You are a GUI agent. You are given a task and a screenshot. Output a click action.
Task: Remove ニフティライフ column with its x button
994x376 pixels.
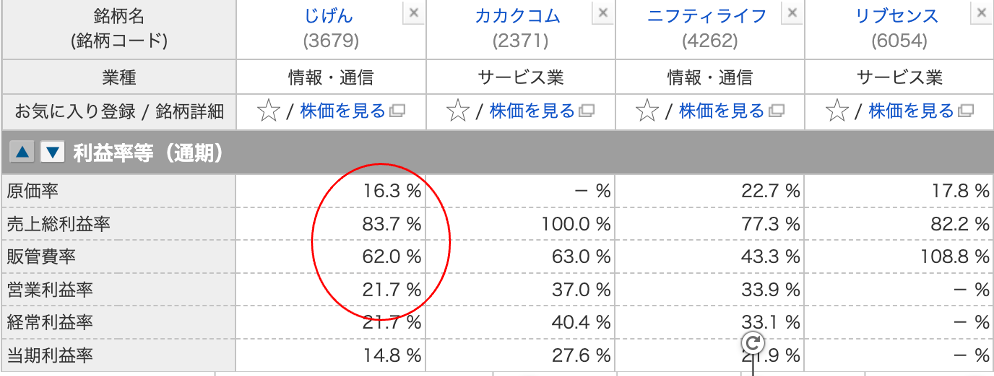tap(792, 12)
